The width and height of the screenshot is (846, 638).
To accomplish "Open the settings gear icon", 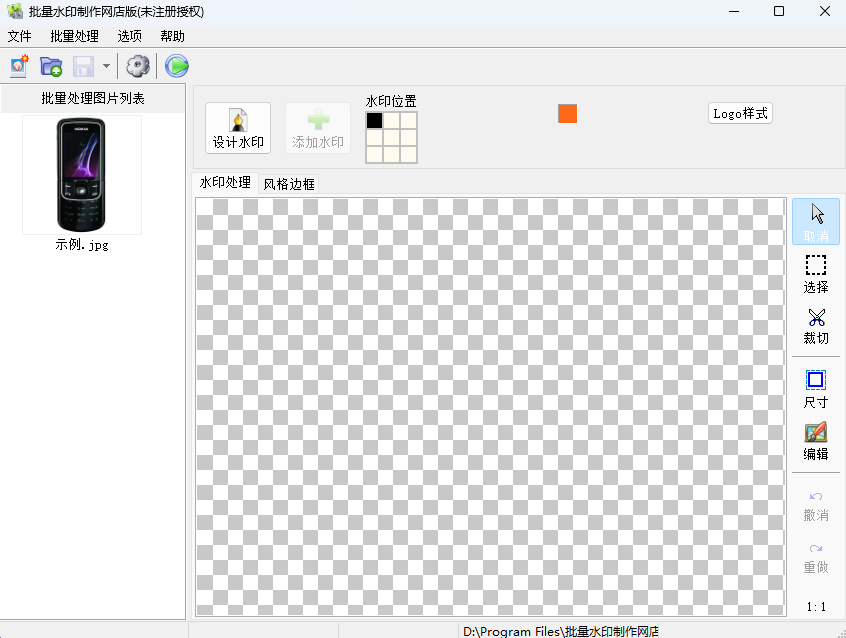I will point(138,66).
